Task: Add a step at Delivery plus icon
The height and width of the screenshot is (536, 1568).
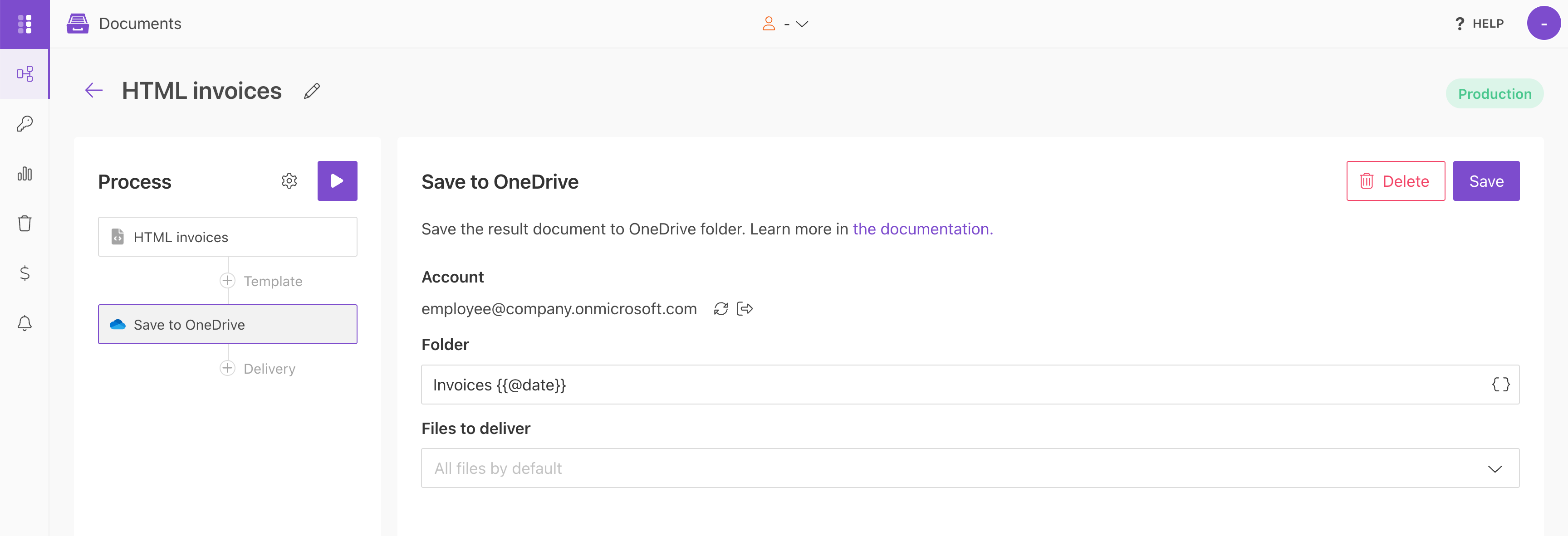Action: point(227,368)
